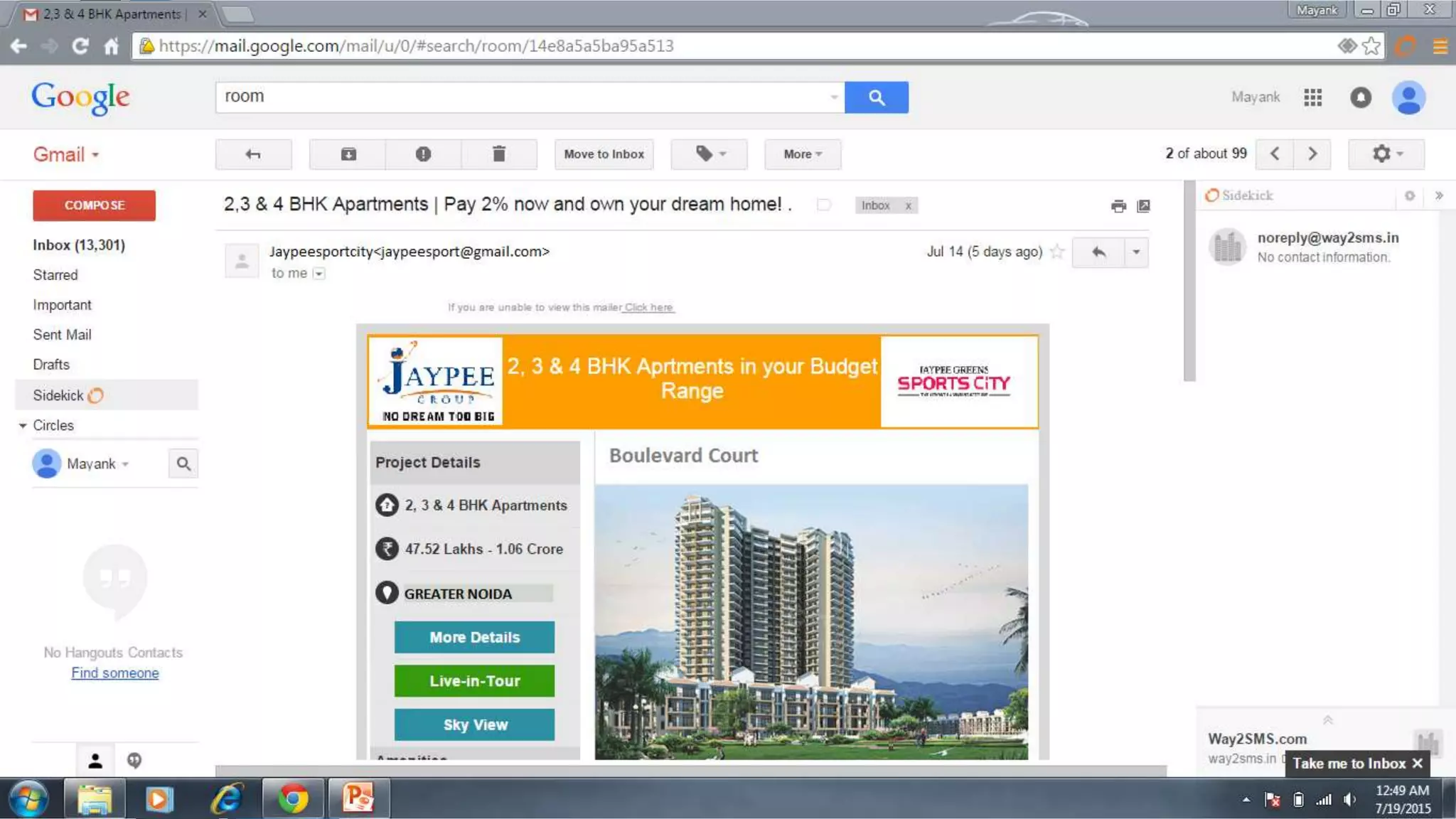Click the archive icon in the toolbar
The image size is (1456, 819).
click(x=348, y=154)
